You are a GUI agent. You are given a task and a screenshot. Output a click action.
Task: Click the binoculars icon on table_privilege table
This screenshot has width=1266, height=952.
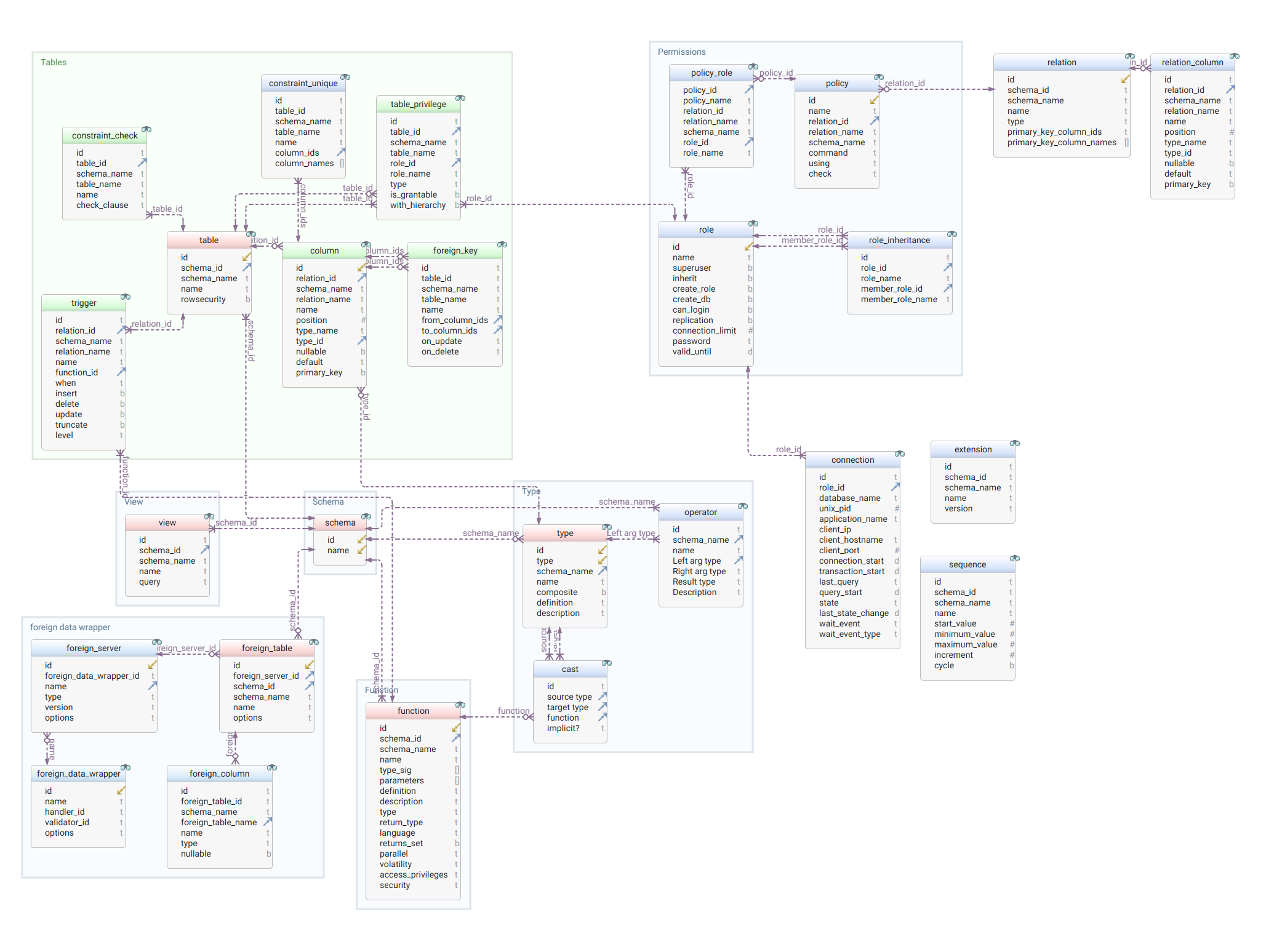460,98
